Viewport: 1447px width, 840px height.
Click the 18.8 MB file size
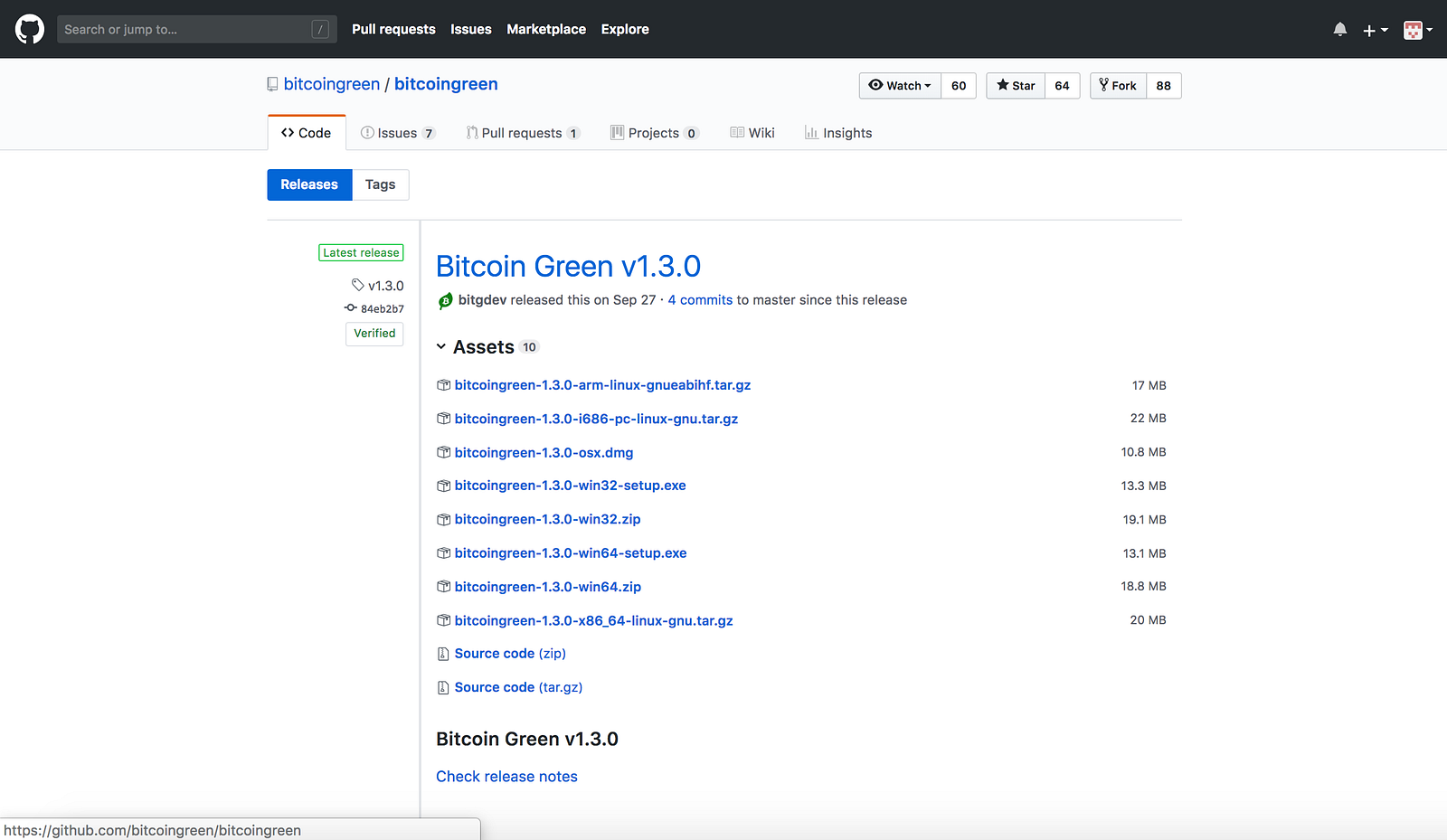click(1143, 587)
